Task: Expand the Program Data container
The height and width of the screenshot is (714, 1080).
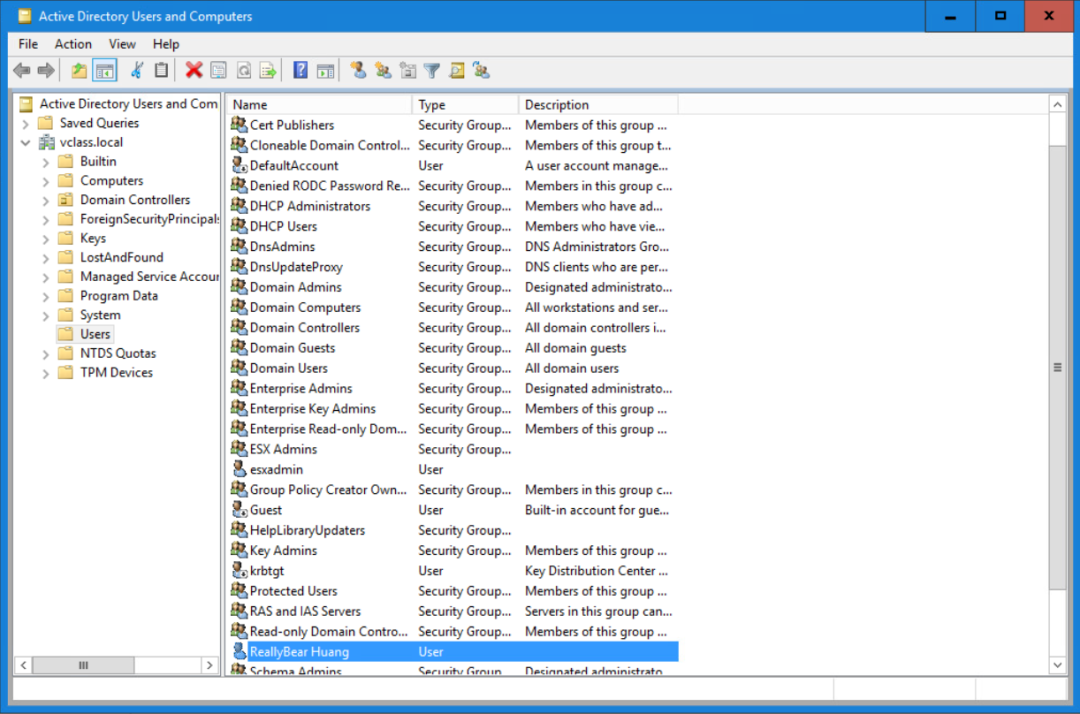Action: click(x=45, y=297)
